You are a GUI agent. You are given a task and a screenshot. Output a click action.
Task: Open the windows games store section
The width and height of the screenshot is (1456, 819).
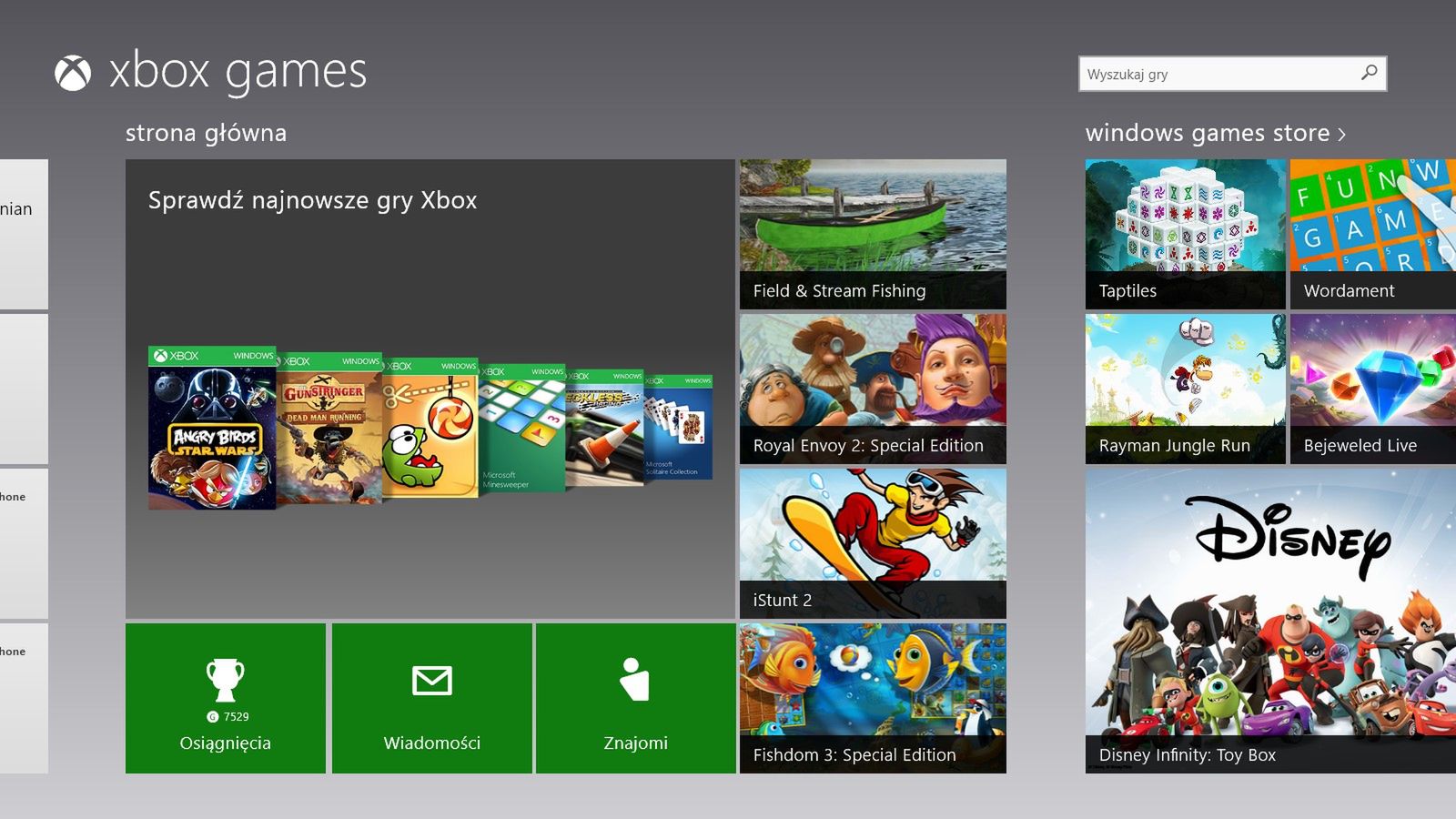[1207, 133]
